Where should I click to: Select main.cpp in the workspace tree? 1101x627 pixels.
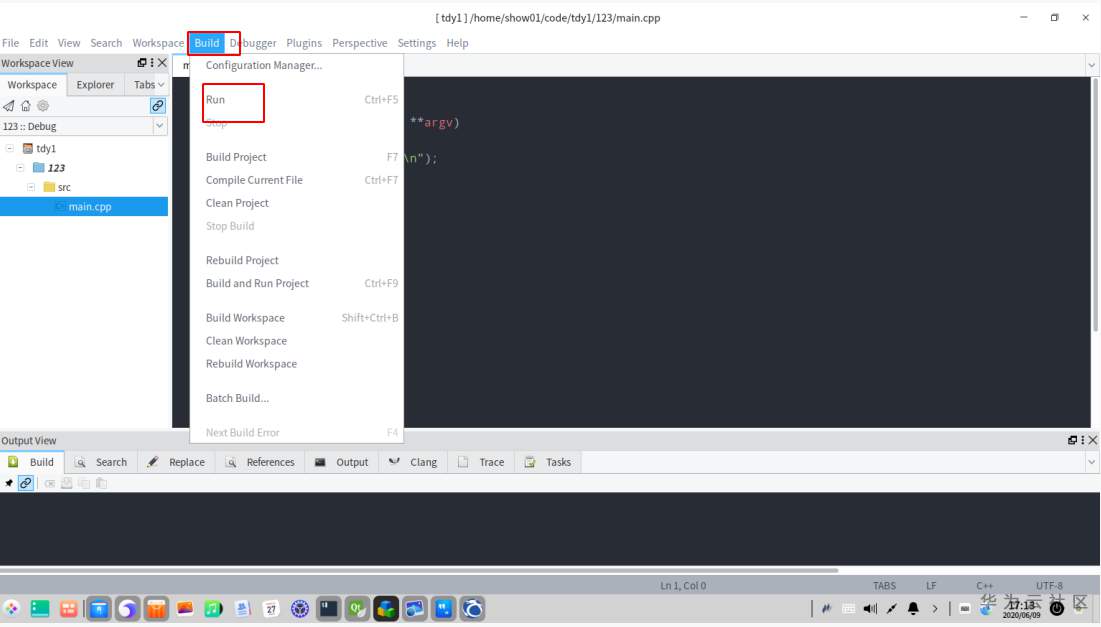point(84,206)
